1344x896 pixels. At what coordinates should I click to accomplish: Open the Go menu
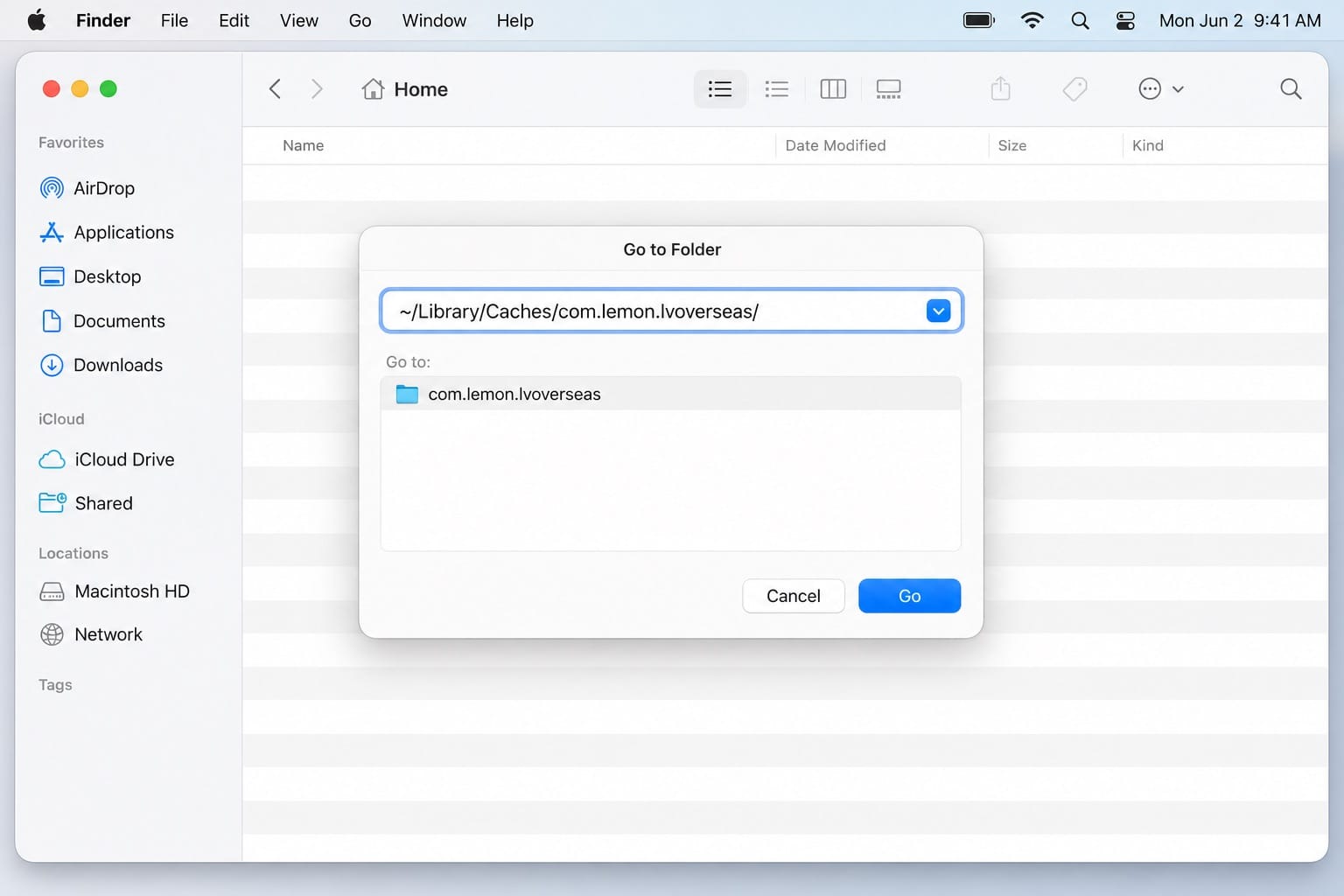pyautogui.click(x=360, y=20)
